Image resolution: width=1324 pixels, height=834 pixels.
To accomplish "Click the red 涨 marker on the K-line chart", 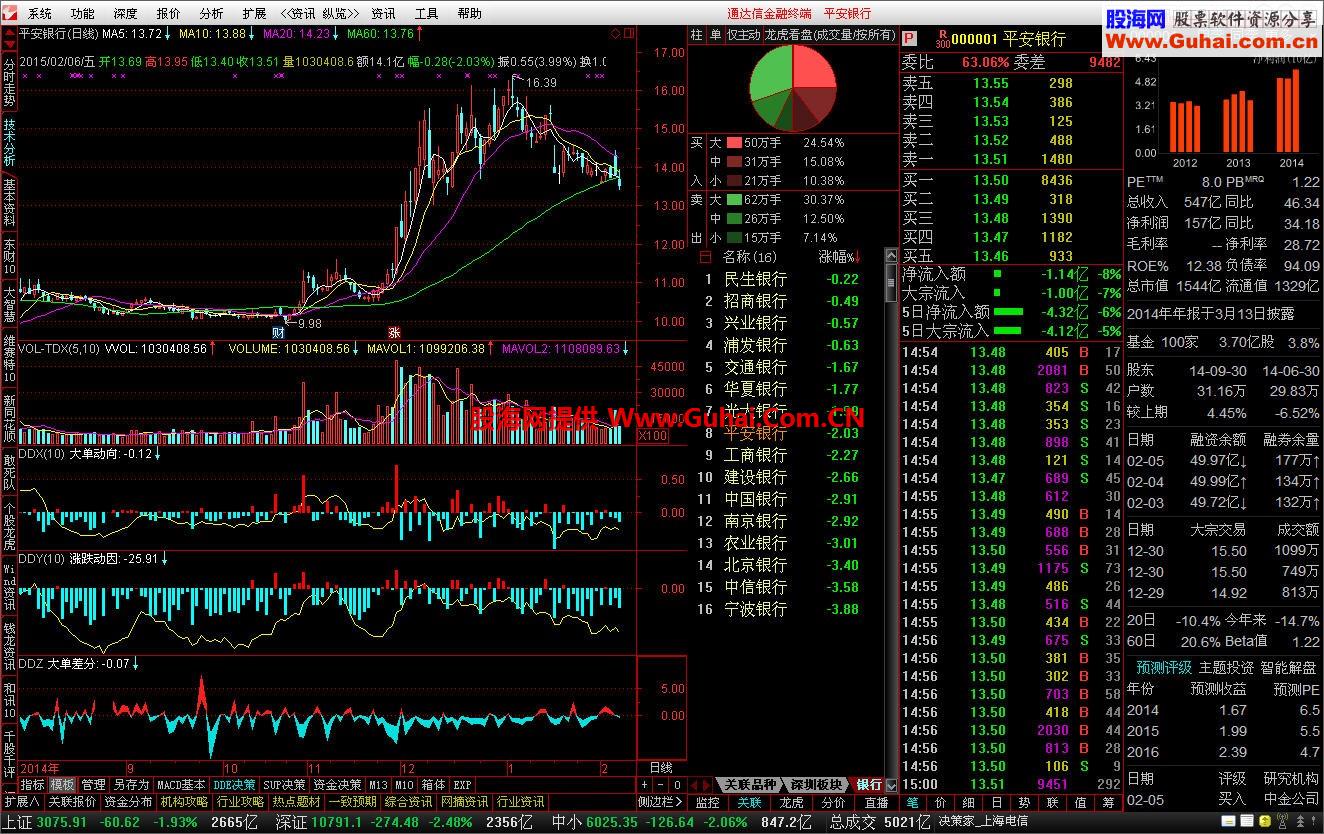I will click(394, 331).
